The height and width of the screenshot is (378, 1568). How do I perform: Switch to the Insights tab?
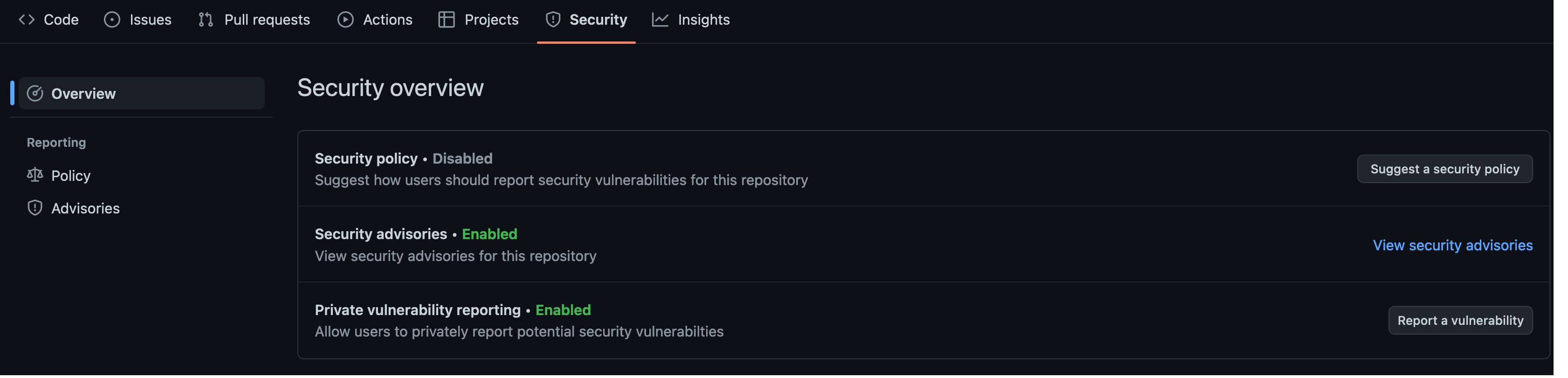point(704,20)
